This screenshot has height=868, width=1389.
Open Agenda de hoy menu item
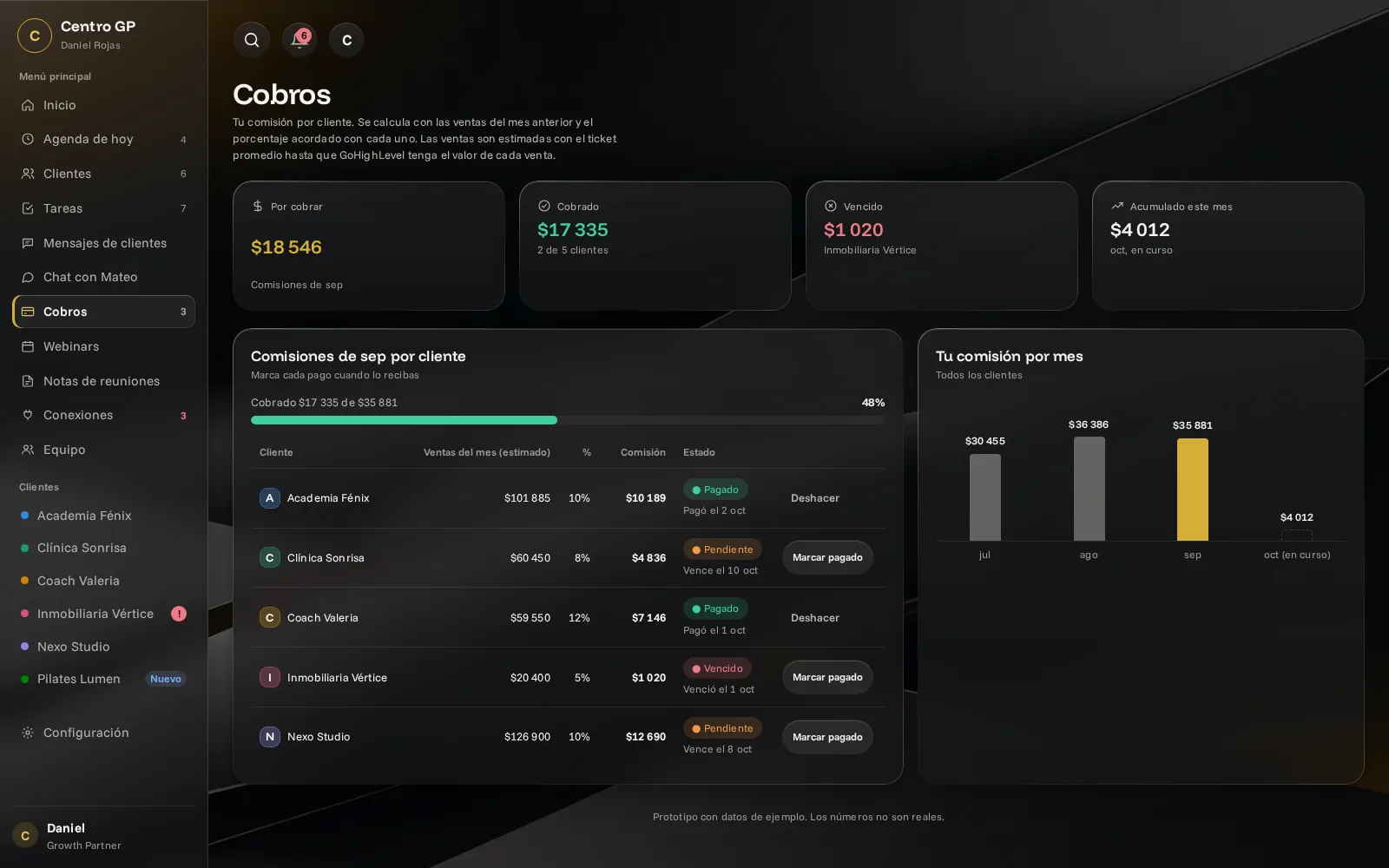[104, 139]
